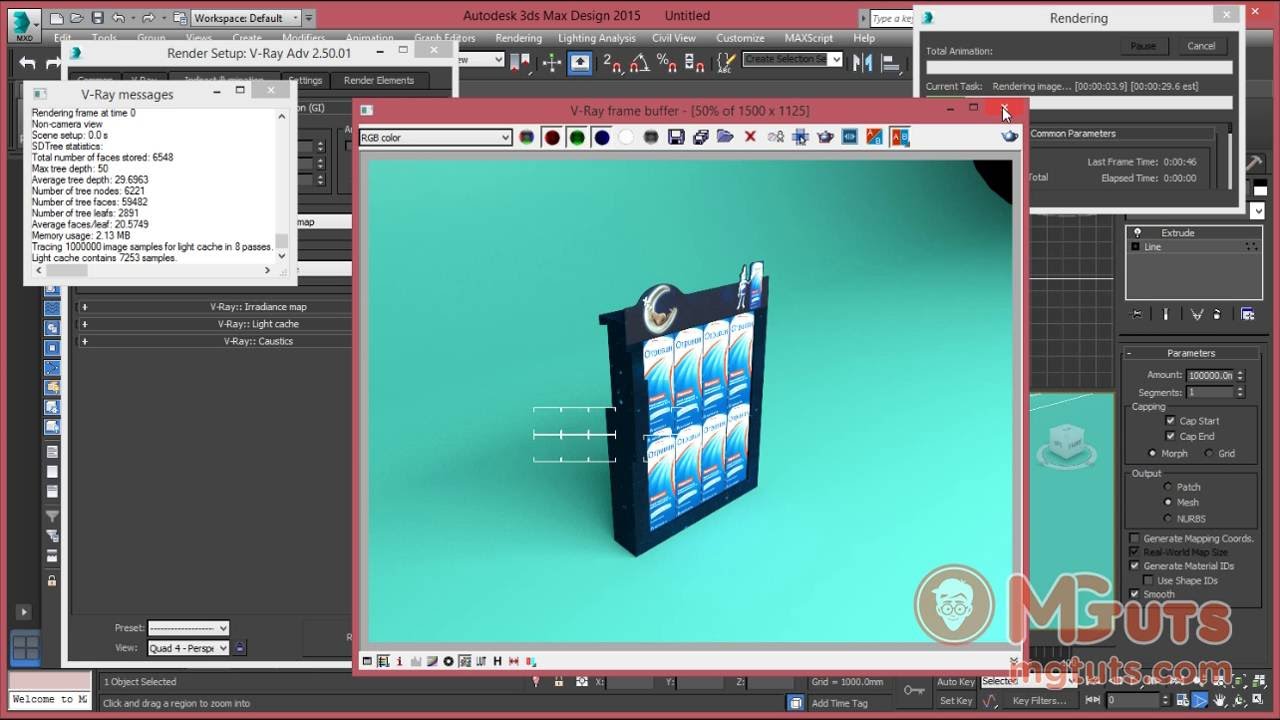Click the far-right teapot in frame buffer
Viewport: 1280px width, 720px height.
[1010, 136]
